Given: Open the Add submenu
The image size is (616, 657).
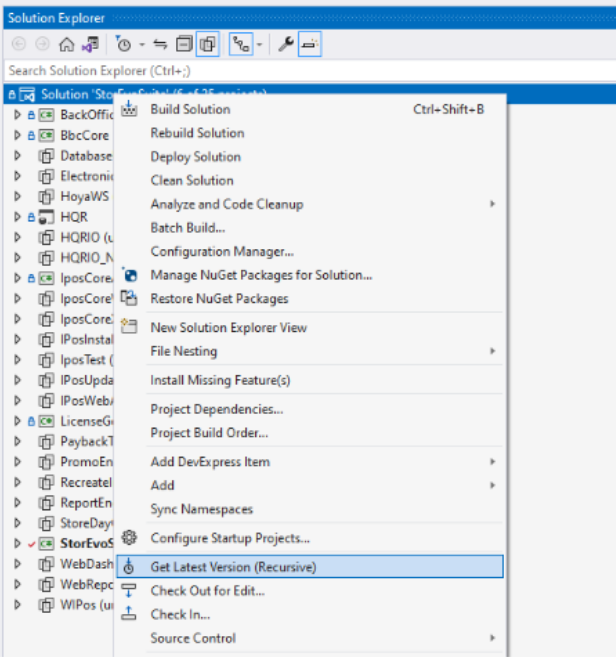Looking at the screenshot, I should [x=310, y=485].
